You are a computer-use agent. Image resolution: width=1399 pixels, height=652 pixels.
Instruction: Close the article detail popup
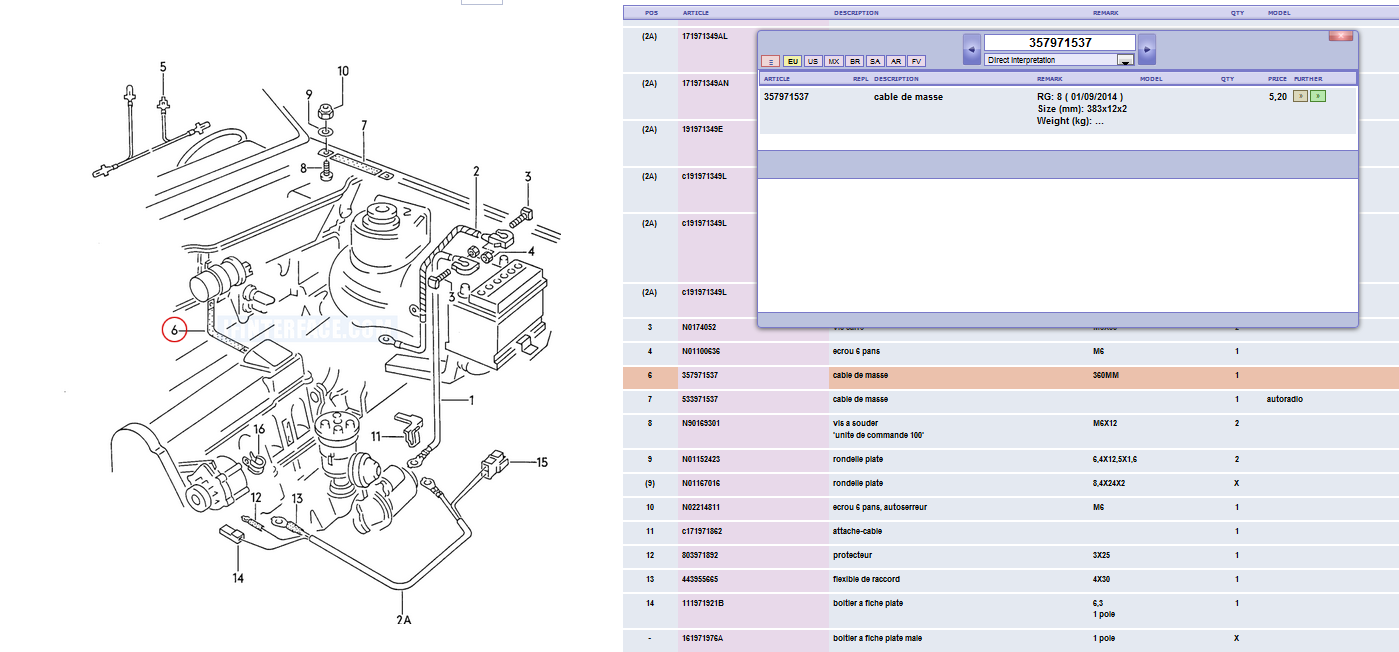click(1340, 36)
